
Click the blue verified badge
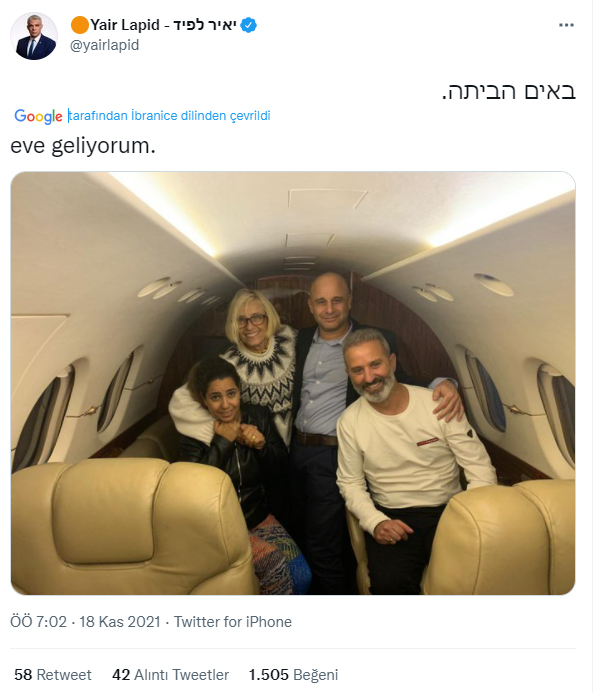click(x=249, y=25)
